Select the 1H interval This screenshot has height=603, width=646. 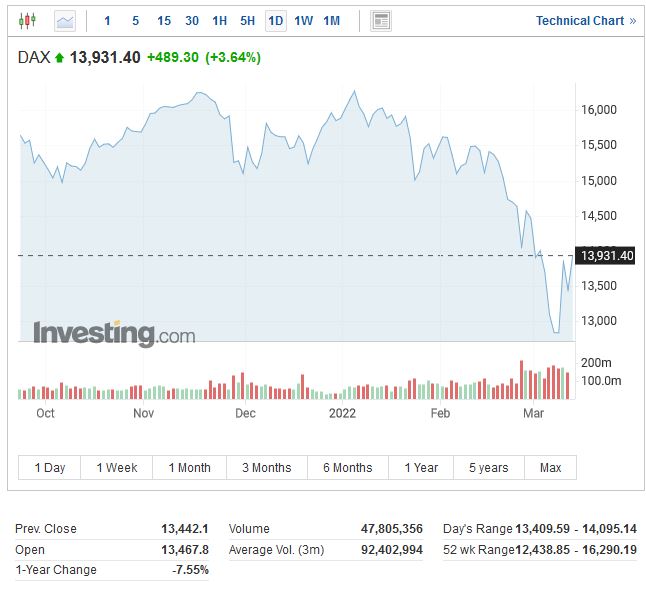pos(220,20)
